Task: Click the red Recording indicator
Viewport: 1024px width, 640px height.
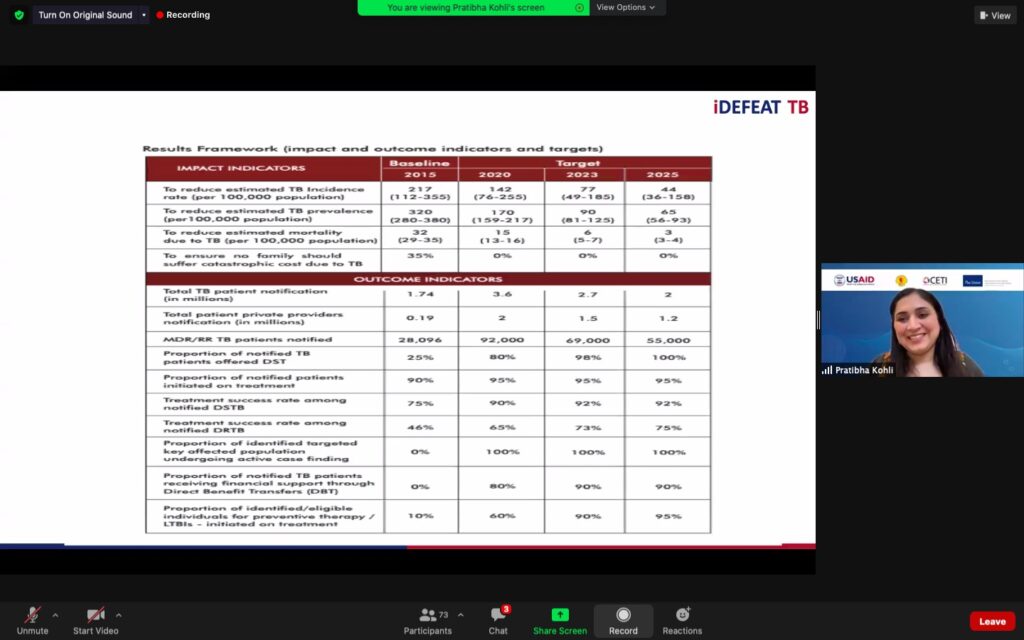Action: (x=183, y=15)
